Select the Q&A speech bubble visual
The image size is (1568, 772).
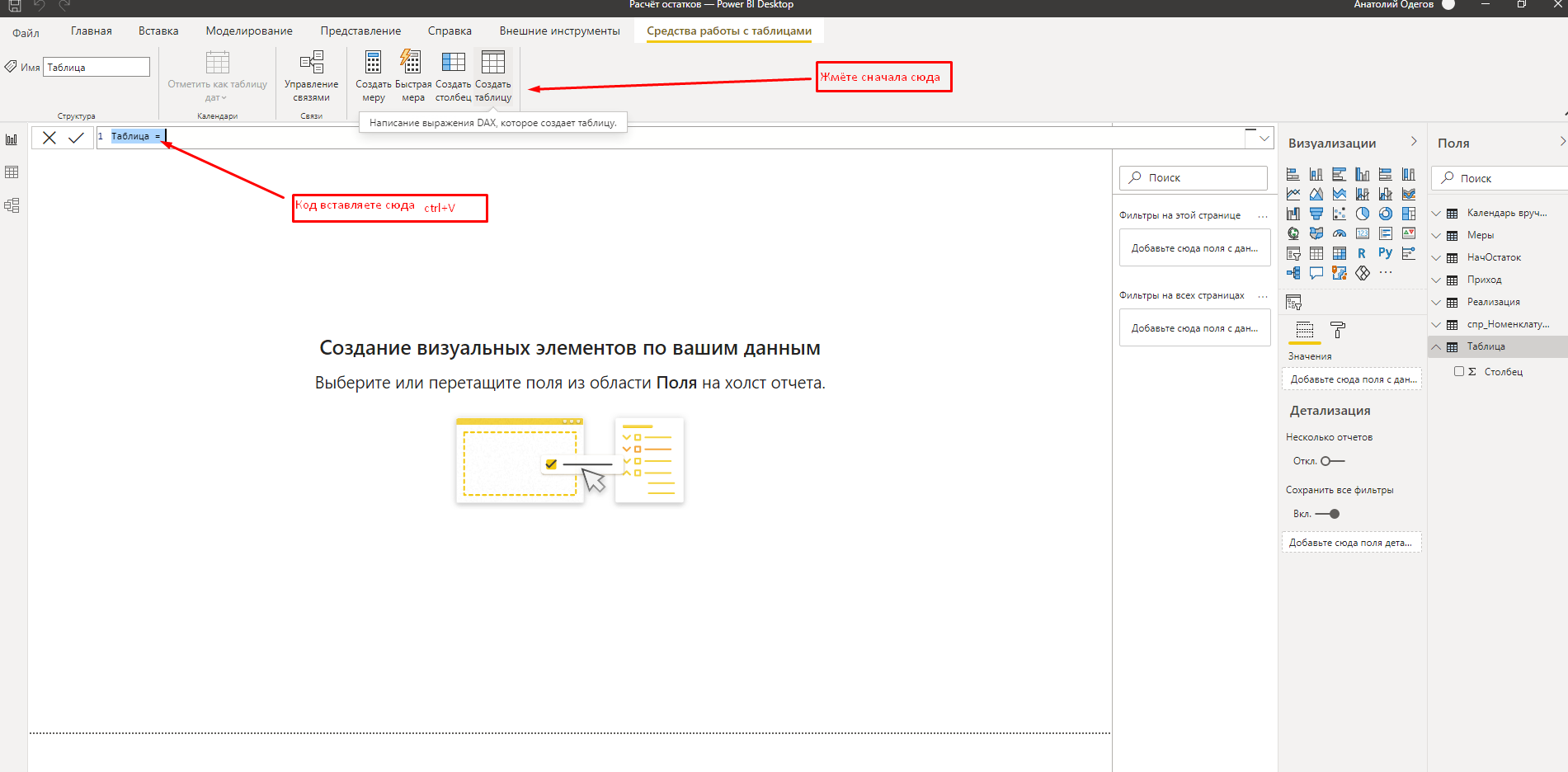(x=1316, y=273)
